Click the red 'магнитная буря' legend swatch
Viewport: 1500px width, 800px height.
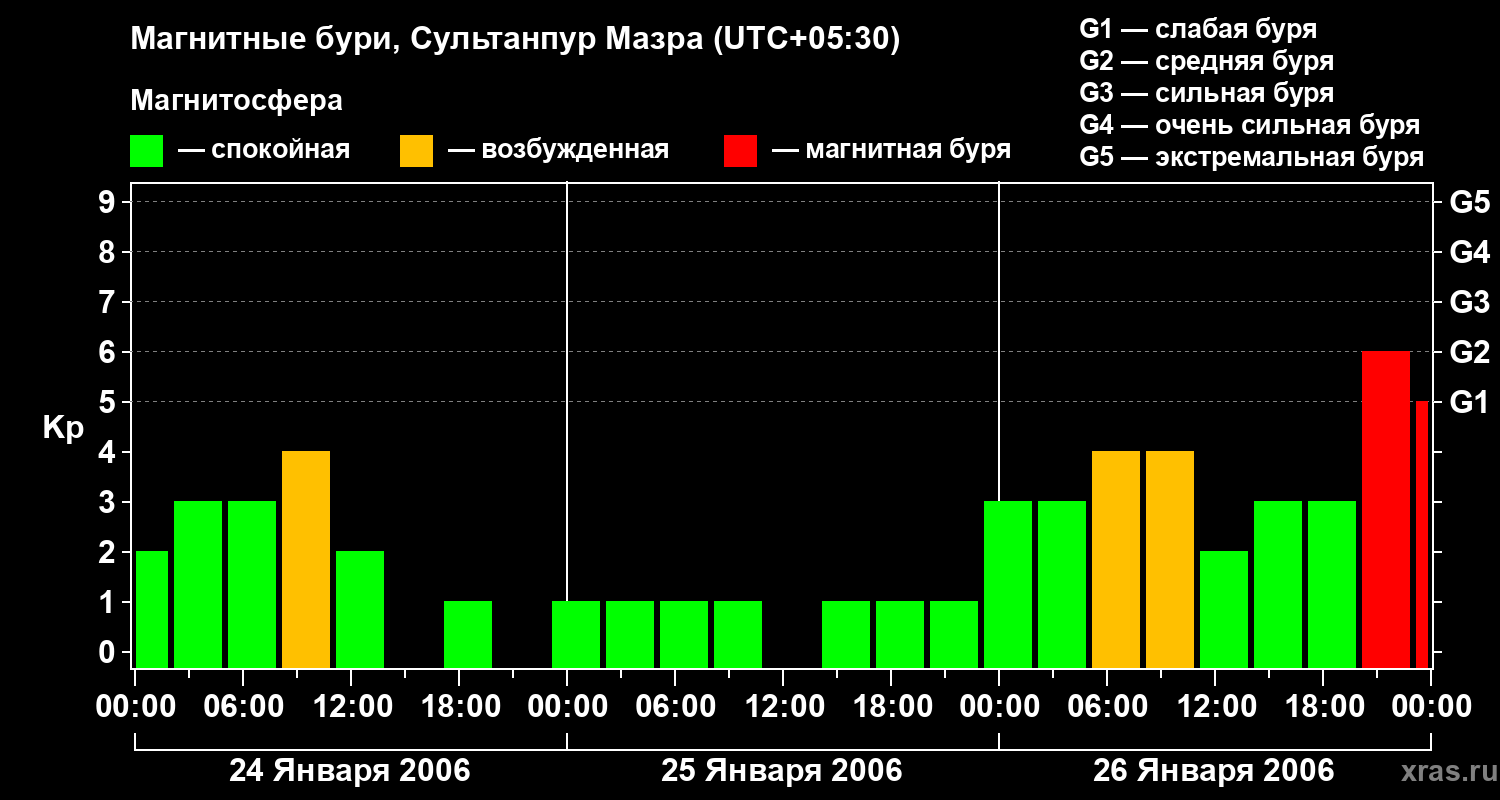(741, 151)
